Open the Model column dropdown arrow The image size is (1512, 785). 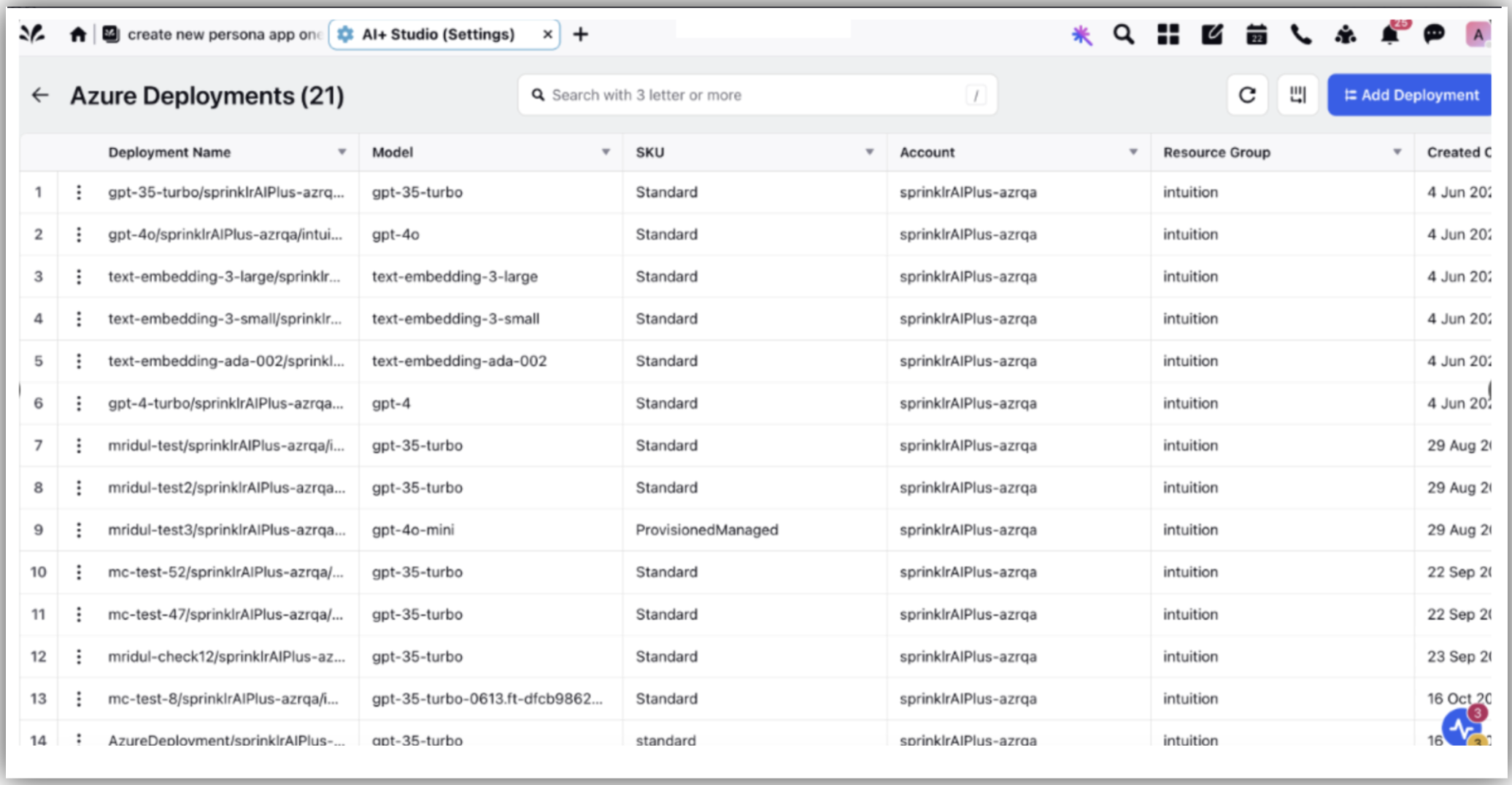coord(606,152)
